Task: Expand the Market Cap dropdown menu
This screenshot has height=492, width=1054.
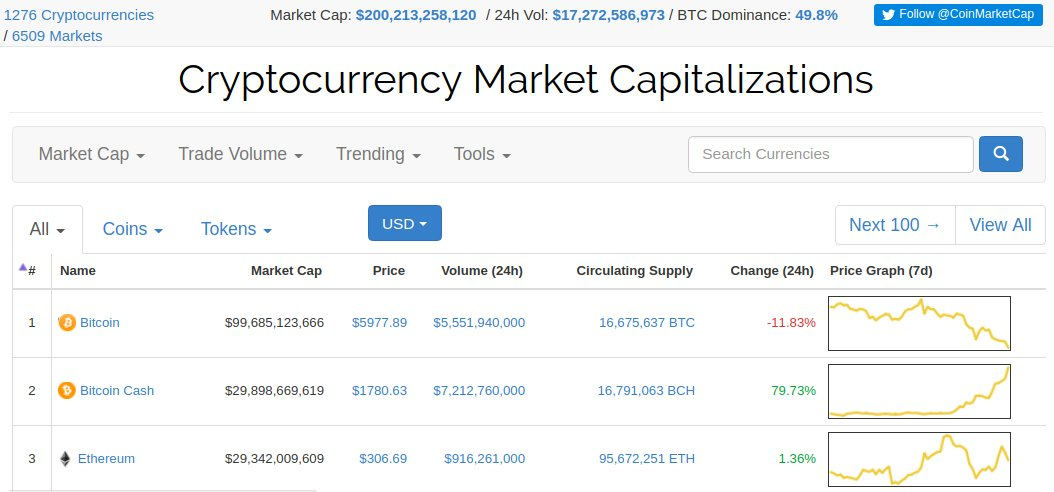Action: coord(92,154)
